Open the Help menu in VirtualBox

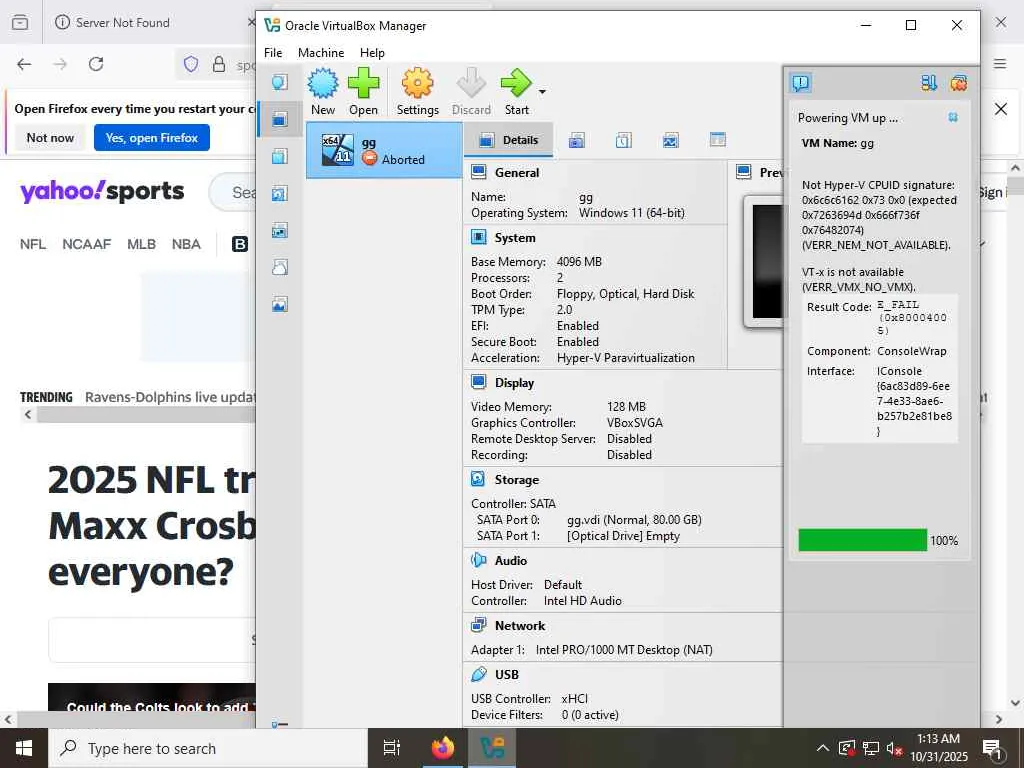372,53
